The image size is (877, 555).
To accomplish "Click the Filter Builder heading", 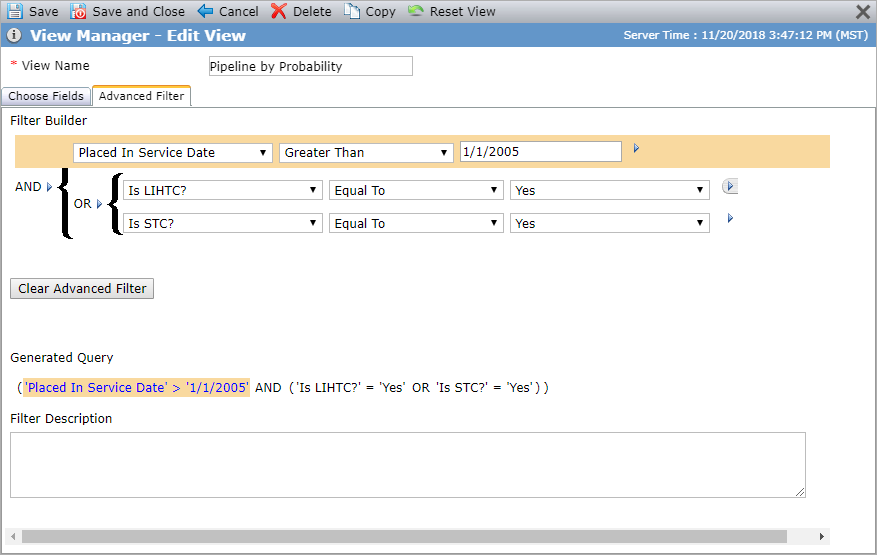I will click(x=49, y=121).
